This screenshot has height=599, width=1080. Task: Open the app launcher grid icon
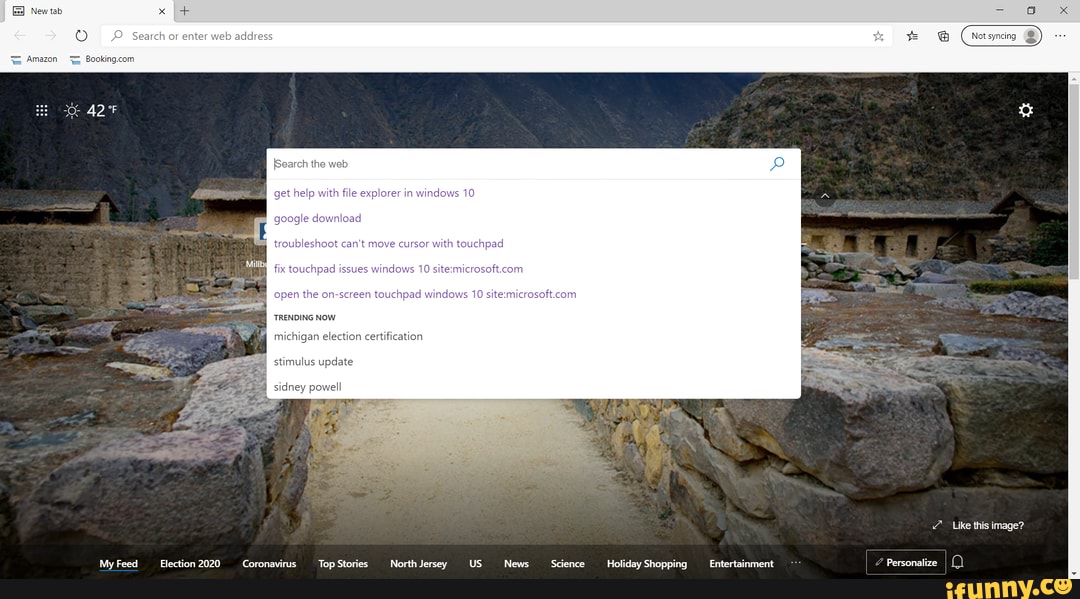coord(41,110)
